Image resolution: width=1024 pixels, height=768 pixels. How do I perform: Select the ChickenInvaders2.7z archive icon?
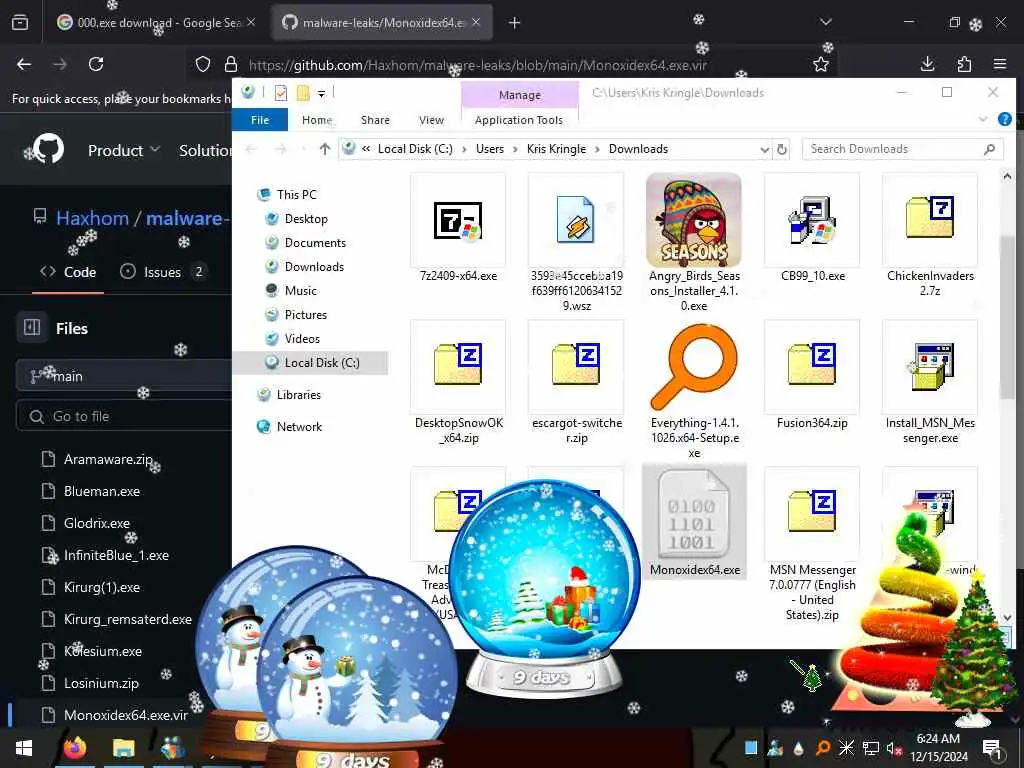click(930, 217)
